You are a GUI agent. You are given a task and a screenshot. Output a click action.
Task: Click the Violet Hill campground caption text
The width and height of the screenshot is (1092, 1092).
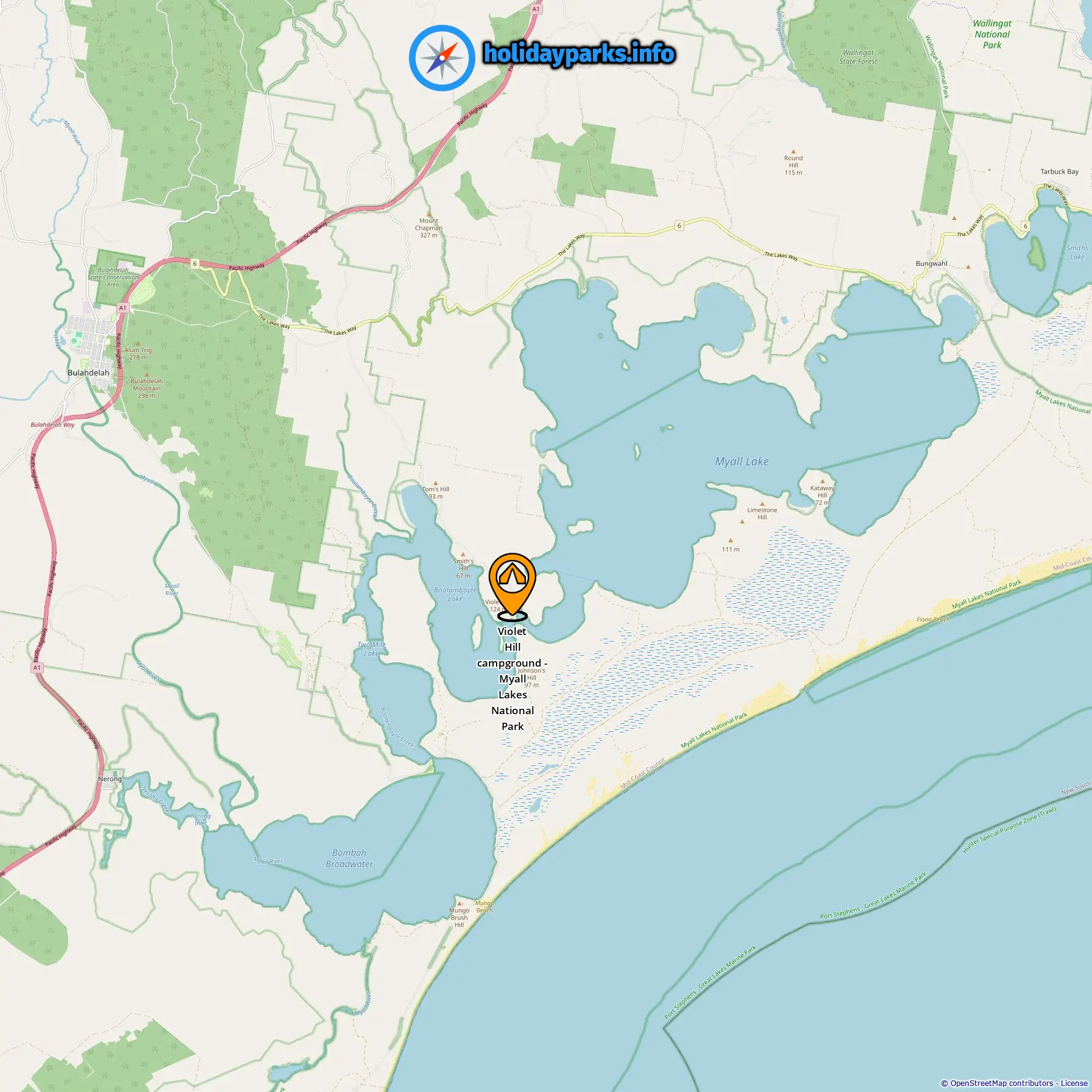coord(512,679)
